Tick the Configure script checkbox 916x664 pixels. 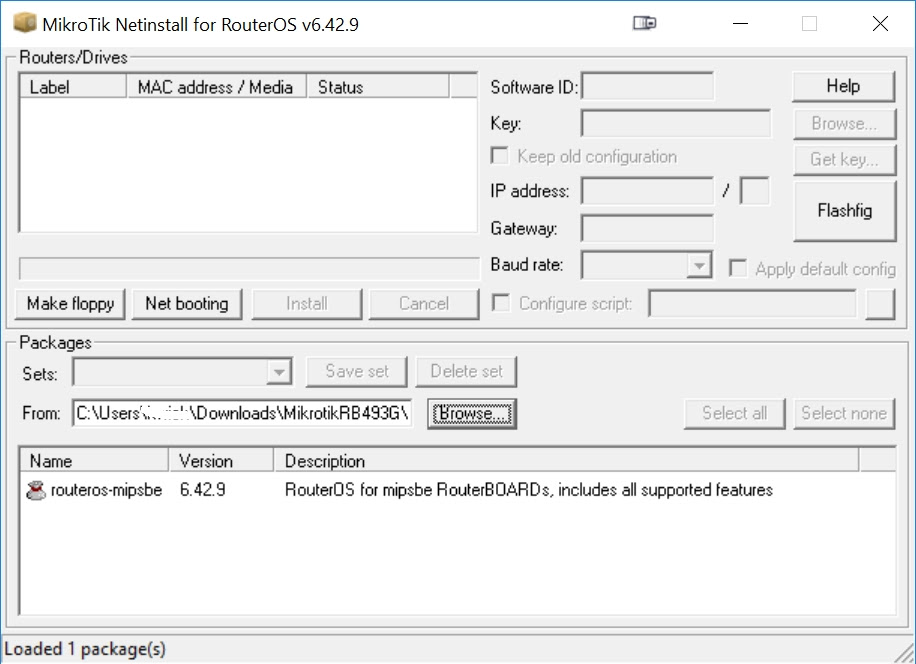501,303
